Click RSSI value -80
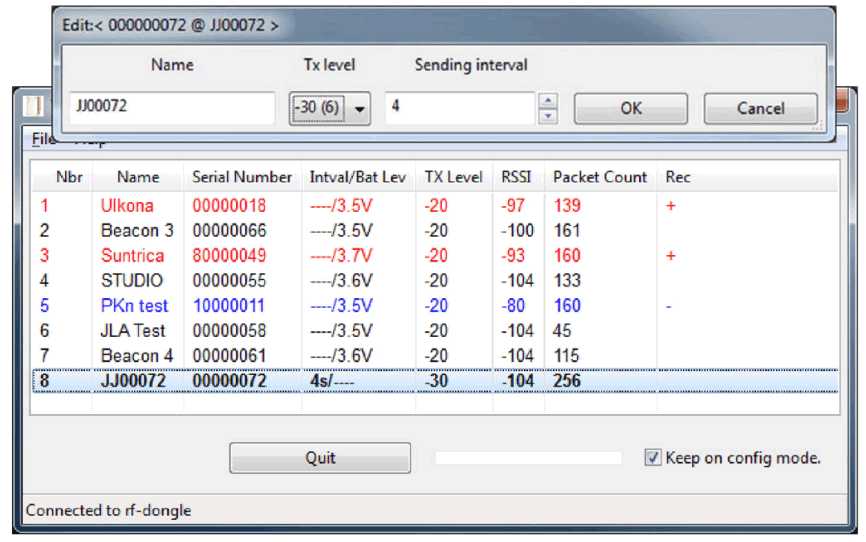The width and height of the screenshot is (866, 542). click(x=513, y=306)
